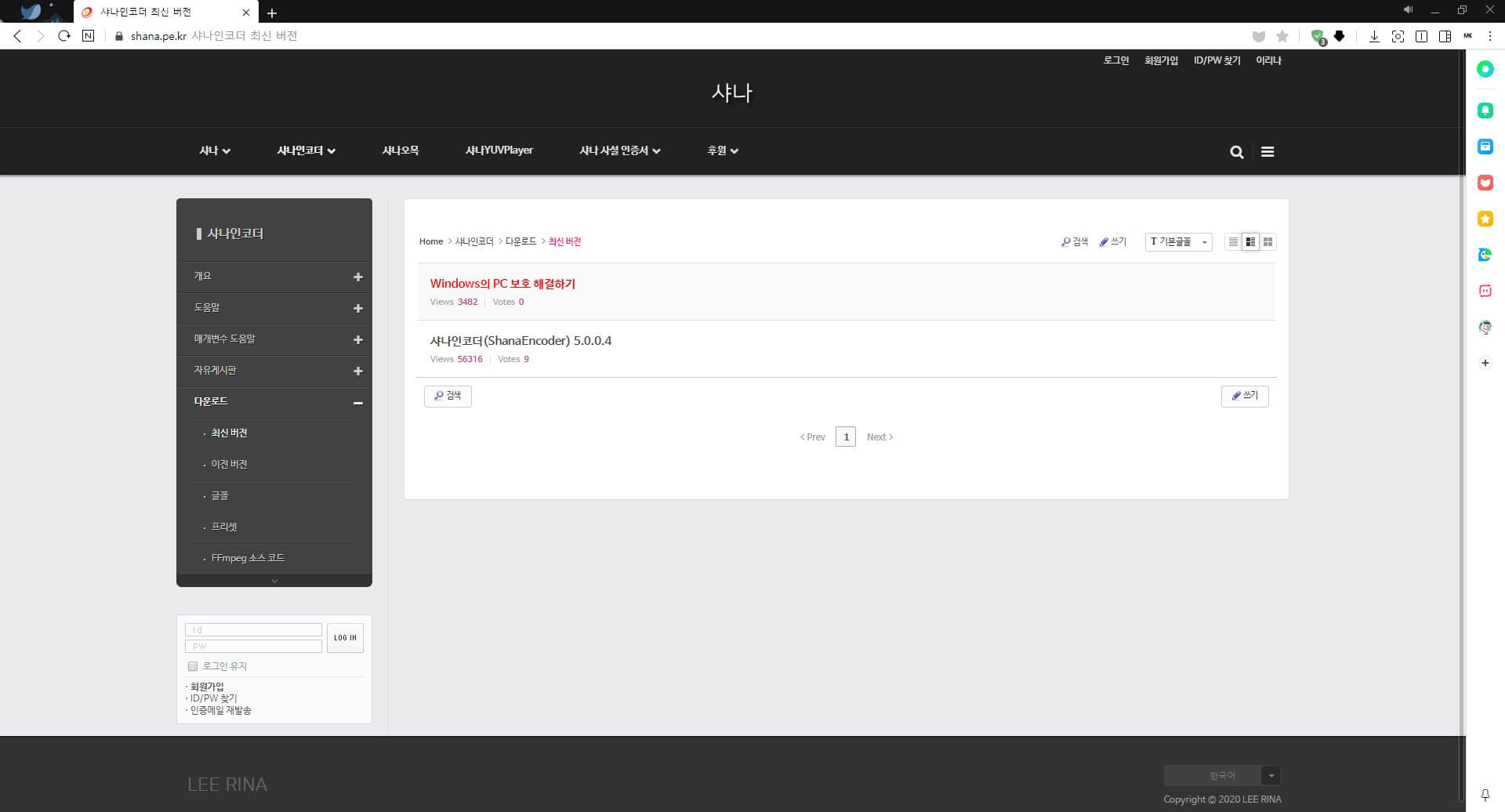Open the blue memo sidebar icon
Image resolution: width=1505 pixels, height=812 pixels.
point(1485,147)
